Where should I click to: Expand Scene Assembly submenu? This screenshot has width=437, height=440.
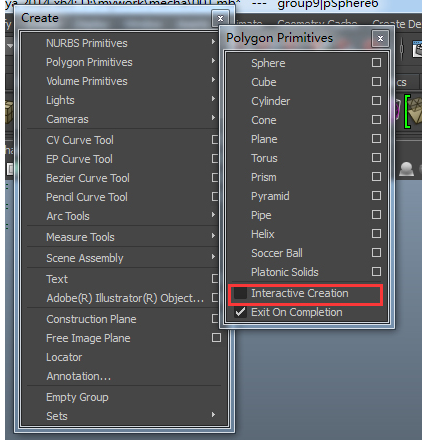213,257
